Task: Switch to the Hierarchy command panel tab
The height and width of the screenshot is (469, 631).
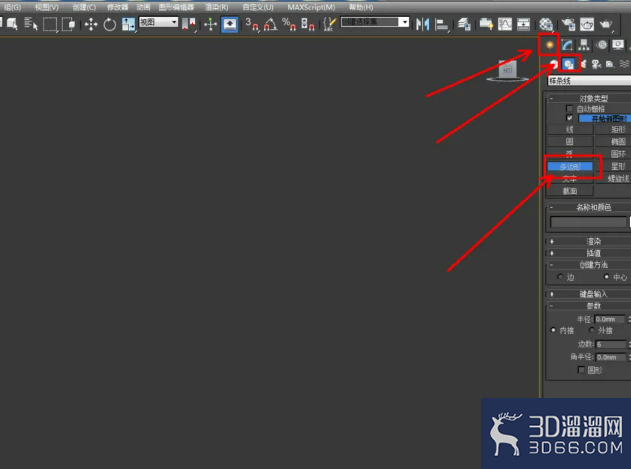Action: coord(584,45)
